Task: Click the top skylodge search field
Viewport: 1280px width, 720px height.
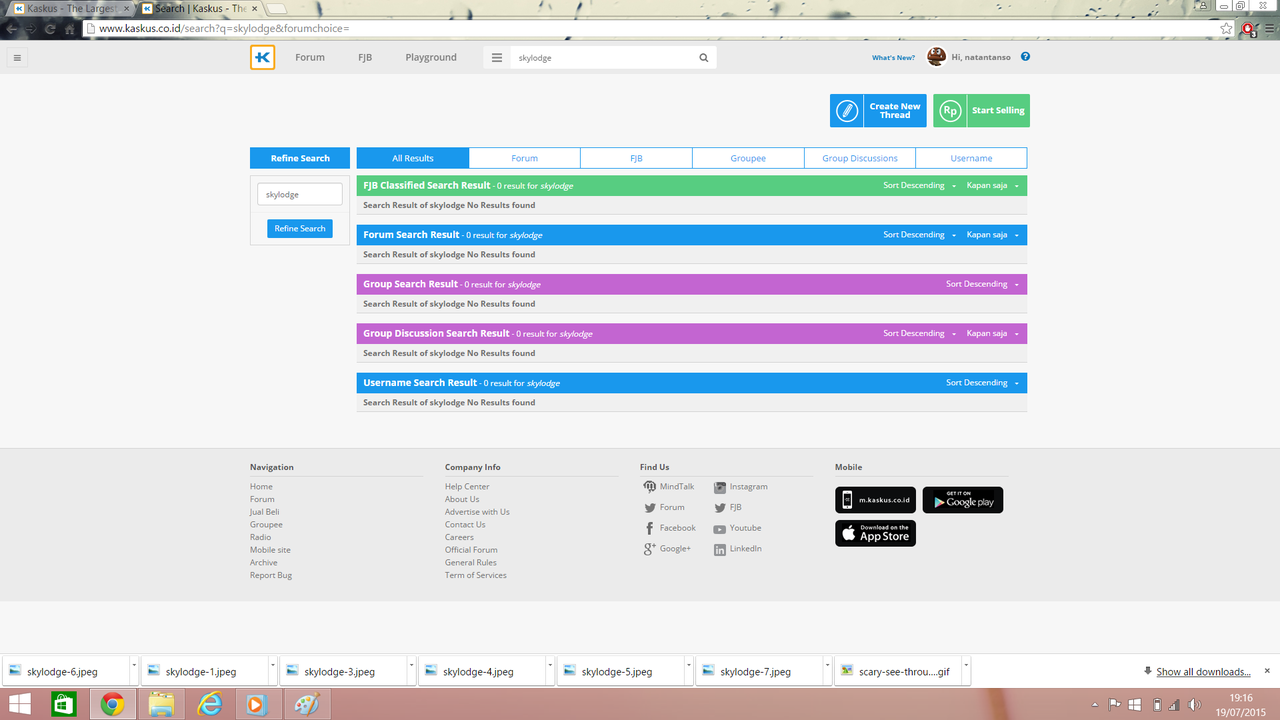Action: 602,58
